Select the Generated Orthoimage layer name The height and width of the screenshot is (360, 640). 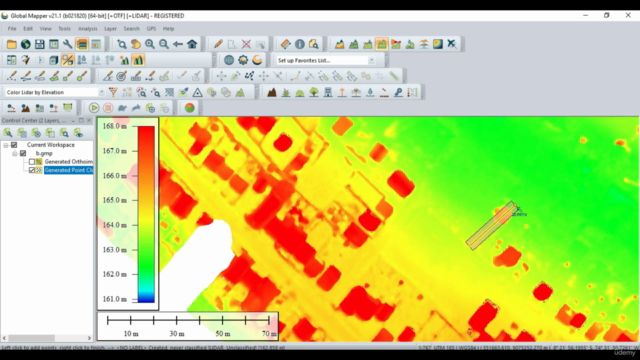[69, 162]
